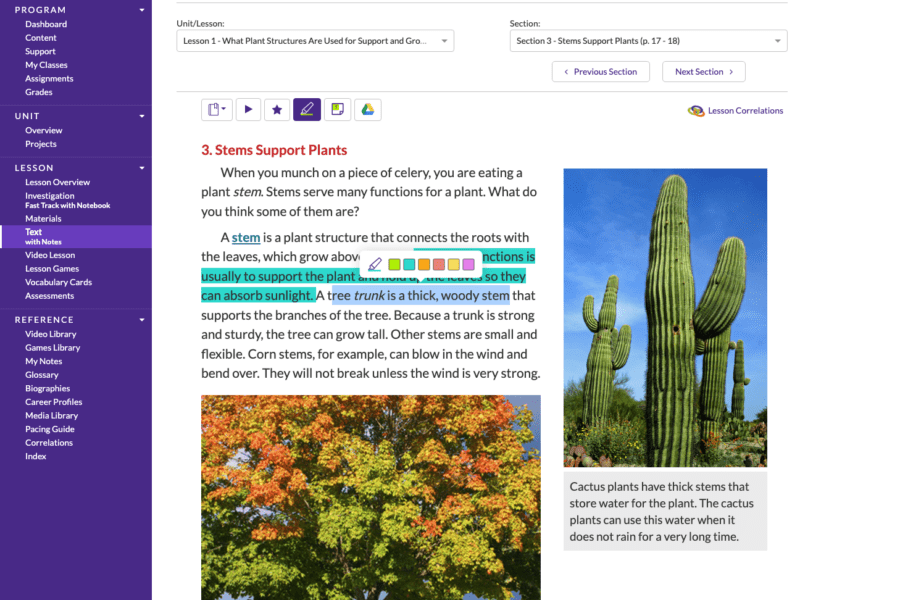This screenshot has width=900, height=600.
Task: Open Media Library in sidebar
Action: [51, 416]
